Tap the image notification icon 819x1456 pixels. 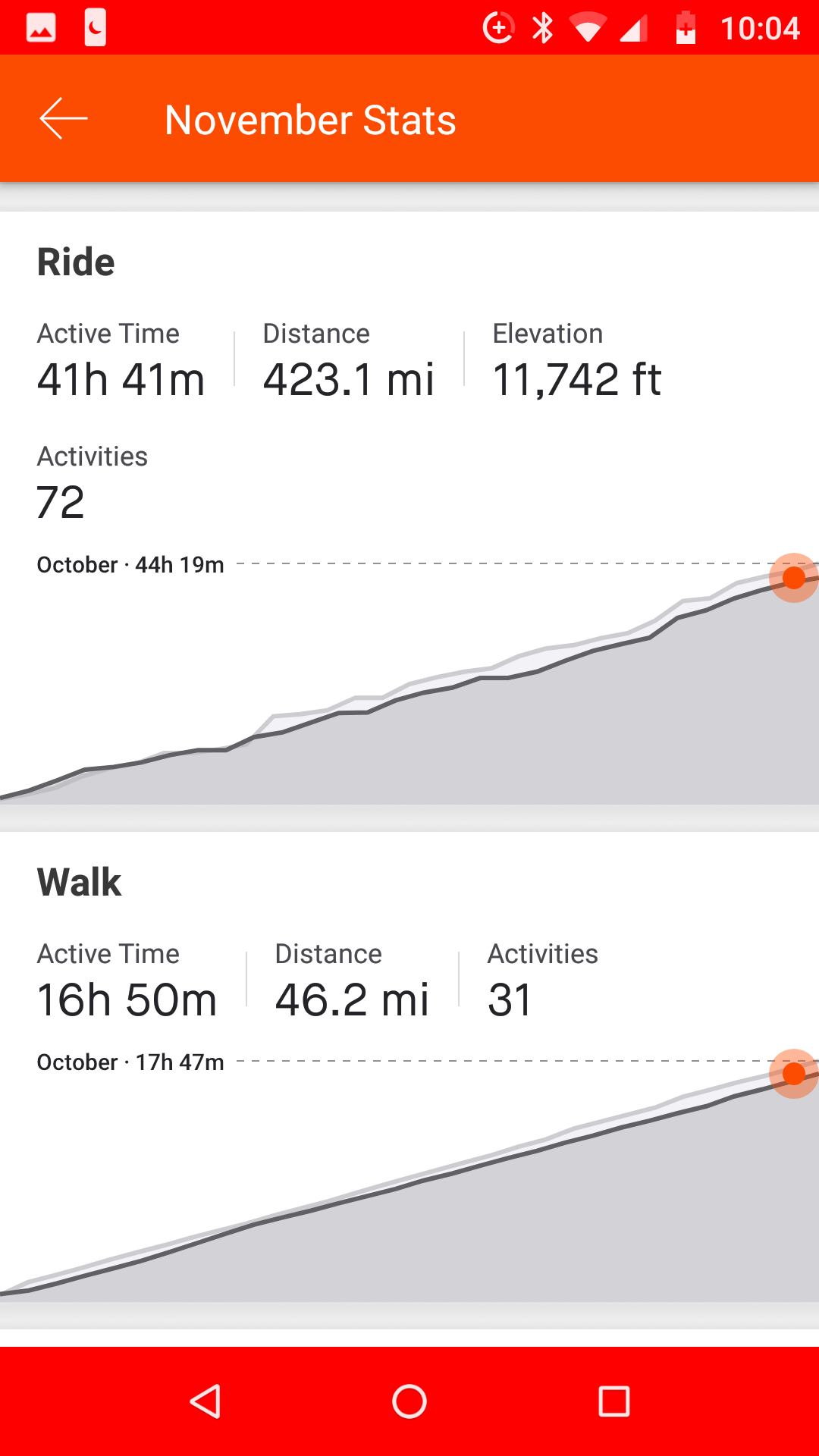coord(41,29)
